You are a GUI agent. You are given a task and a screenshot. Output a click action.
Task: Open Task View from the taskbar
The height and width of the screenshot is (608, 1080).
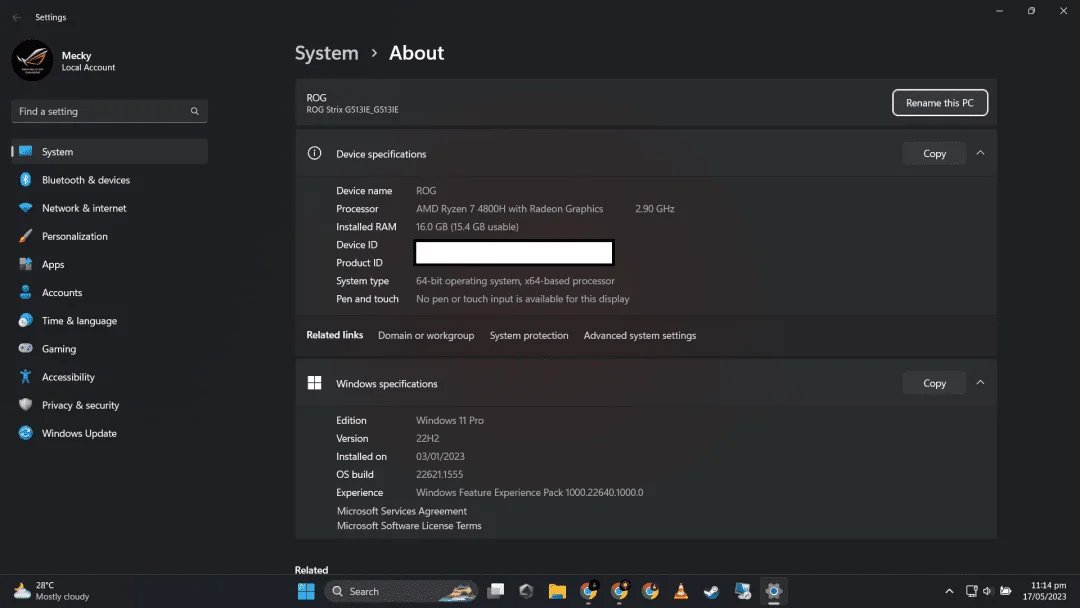(496, 591)
